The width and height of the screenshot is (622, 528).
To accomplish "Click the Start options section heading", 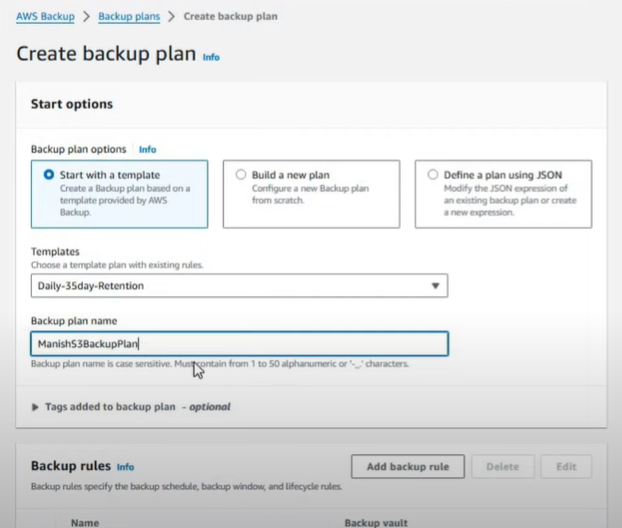I will tap(72, 104).
